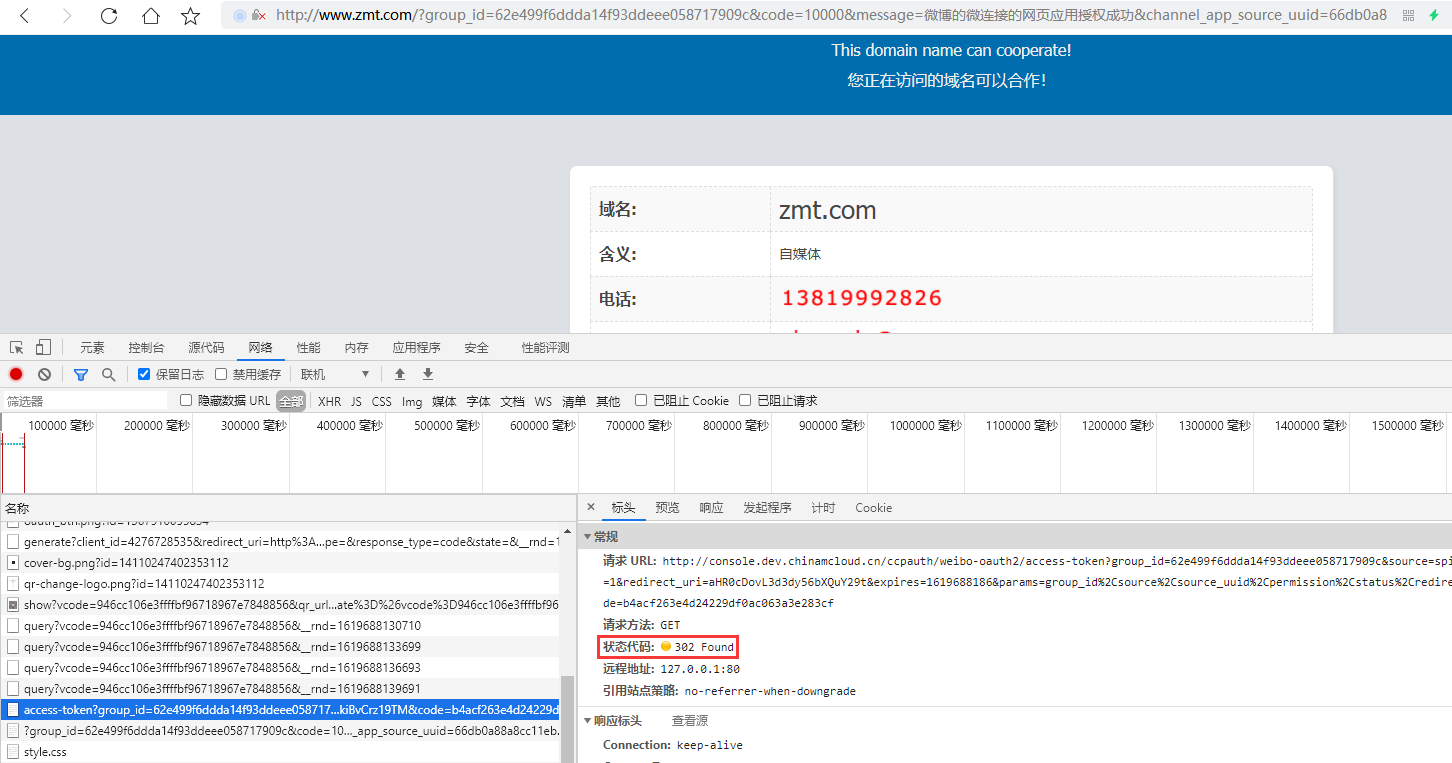The height and width of the screenshot is (763, 1452).
Task: Toggle the blue filter funnel icon
Action: point(81,374)
